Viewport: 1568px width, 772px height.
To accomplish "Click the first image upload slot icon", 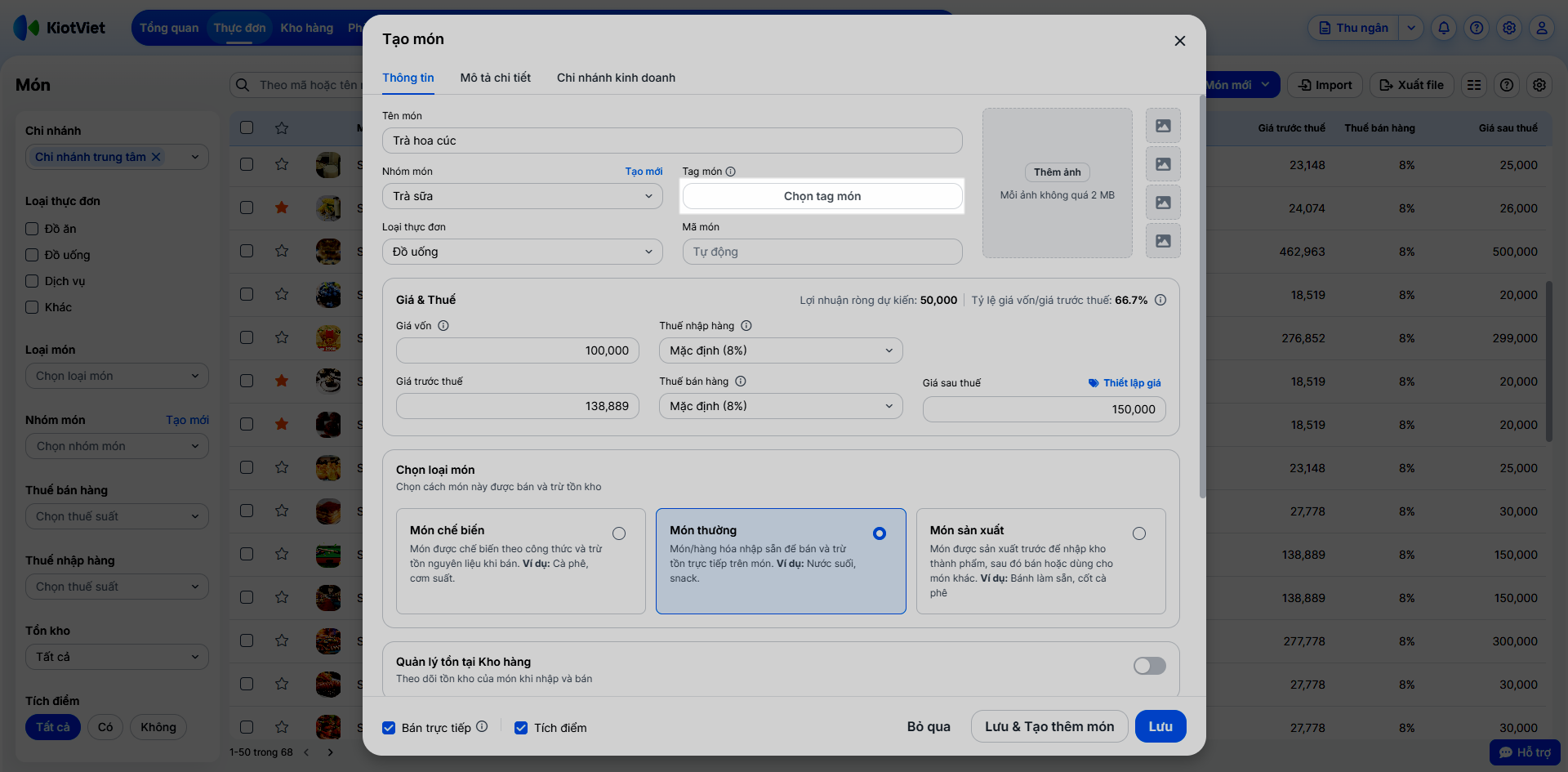I will [x=1163, y=126].
